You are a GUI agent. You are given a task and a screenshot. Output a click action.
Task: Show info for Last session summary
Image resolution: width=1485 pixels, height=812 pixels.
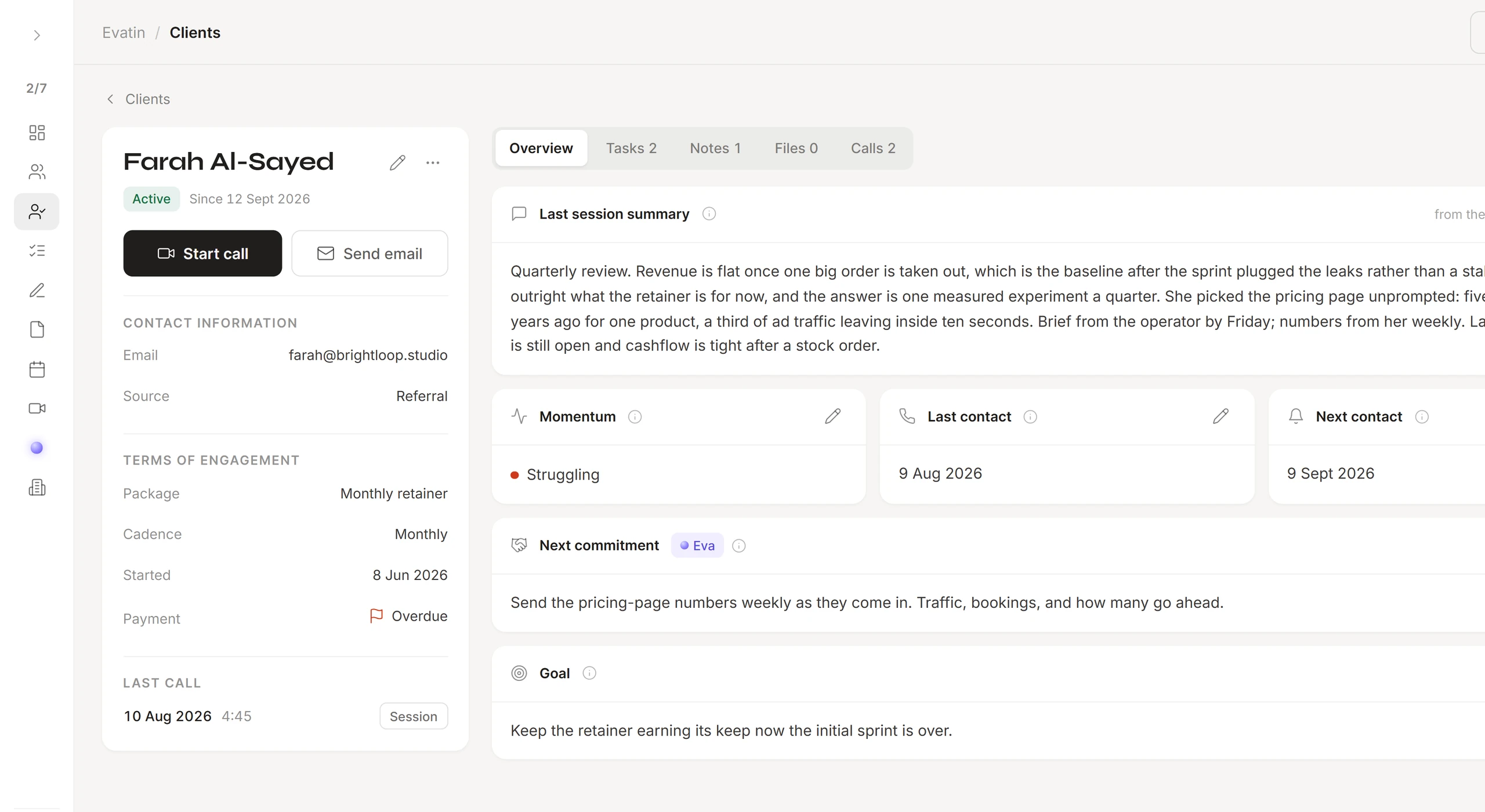[709, 214]
